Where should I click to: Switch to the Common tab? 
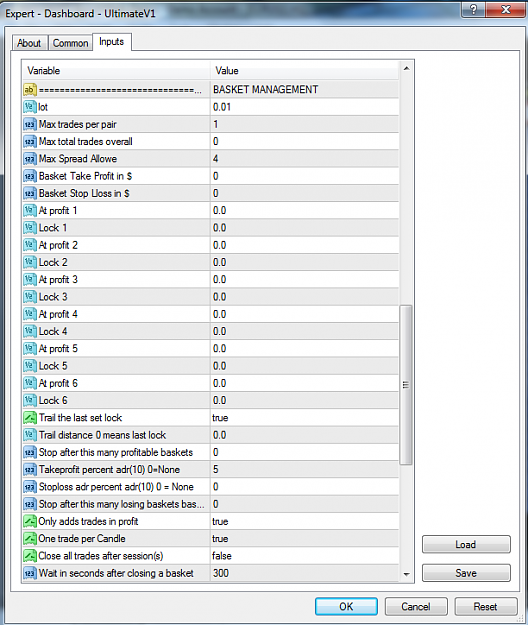pyautogui.click(x=71, y=43)
